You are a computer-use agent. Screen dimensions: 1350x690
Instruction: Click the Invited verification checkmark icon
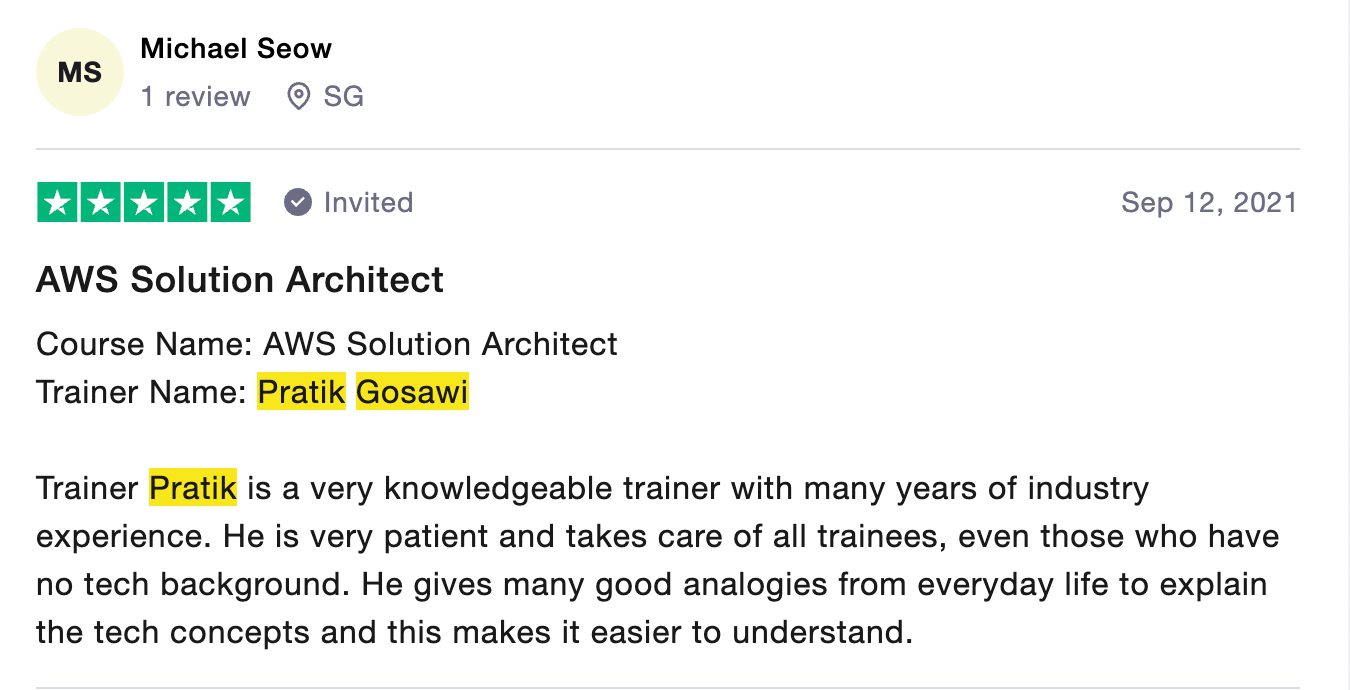[298, 203]
